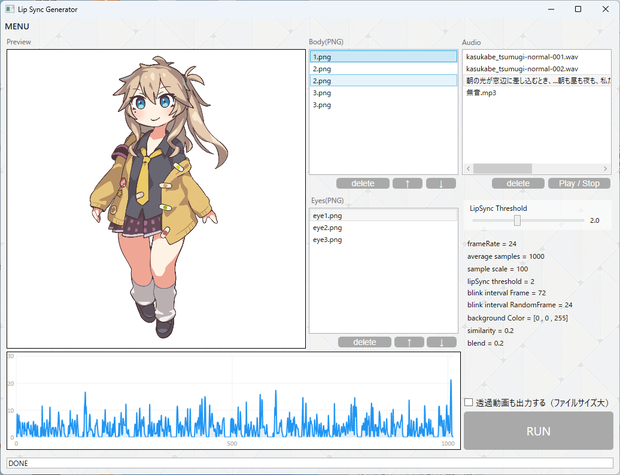Move selected Eyes item up
Viewport: 620px width, 475px height.
point(409,342)
